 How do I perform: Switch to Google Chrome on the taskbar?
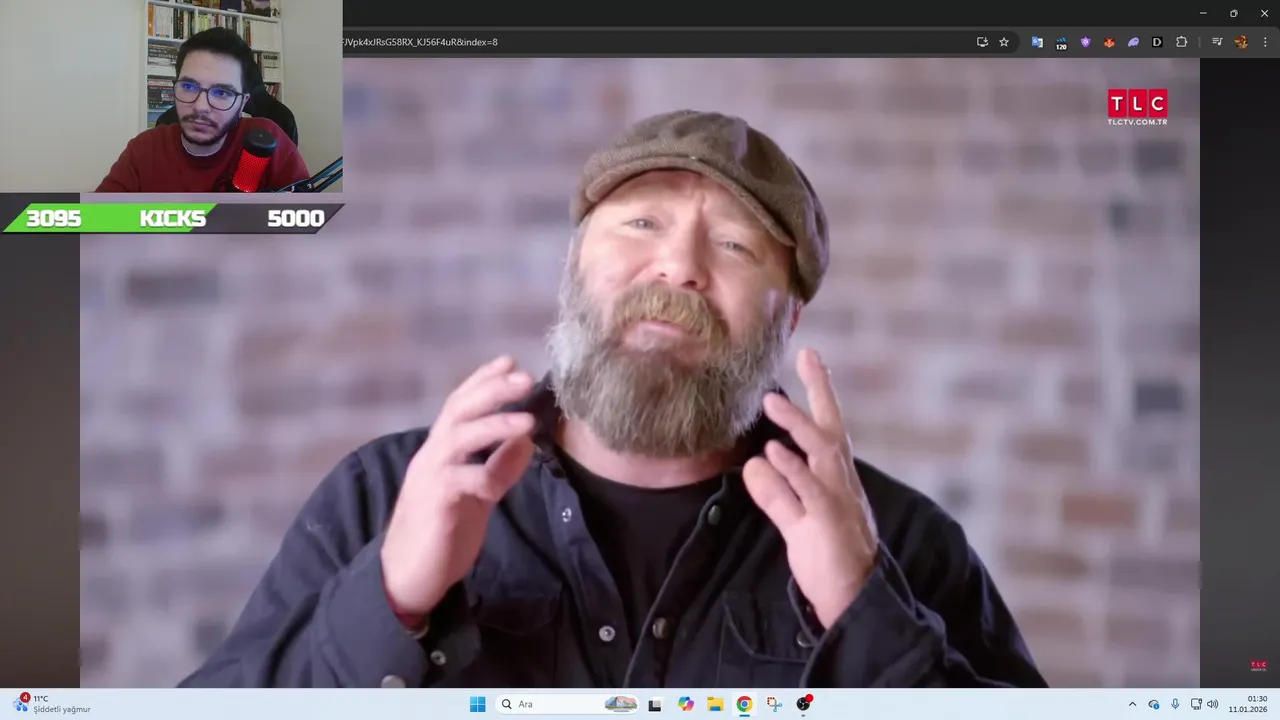tap(744, 704)
